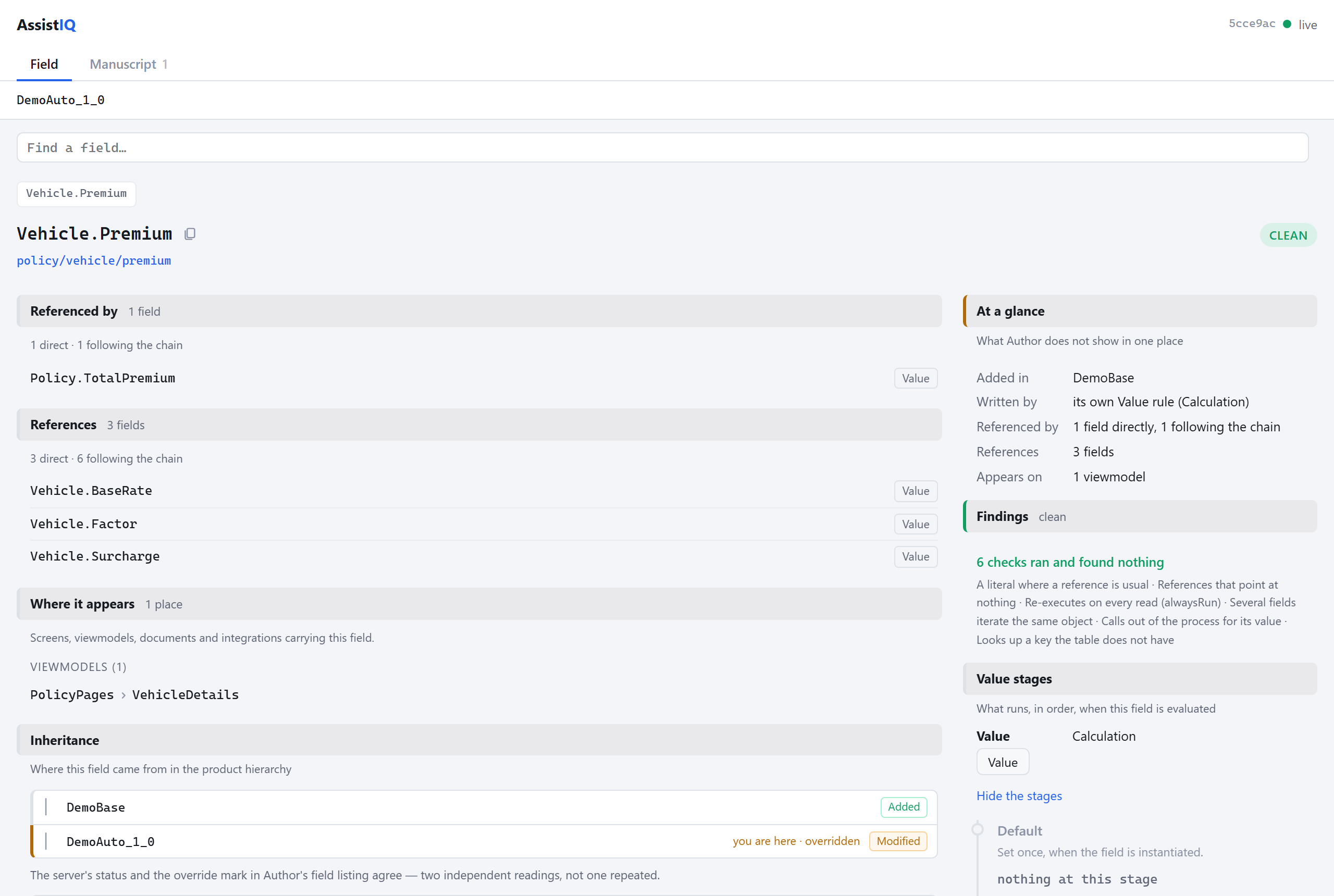The image size is (1334, 896).
Task: Copy the Vehicle.Premium field name icon
Action: pos(190,234)
